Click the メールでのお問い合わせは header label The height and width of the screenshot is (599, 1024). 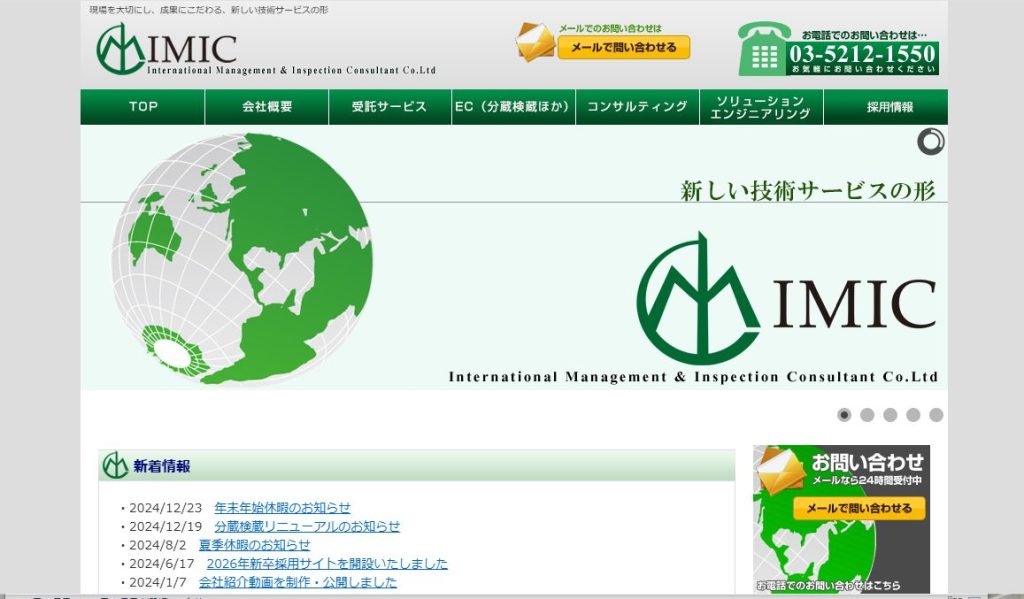click(x=610, y=28)
